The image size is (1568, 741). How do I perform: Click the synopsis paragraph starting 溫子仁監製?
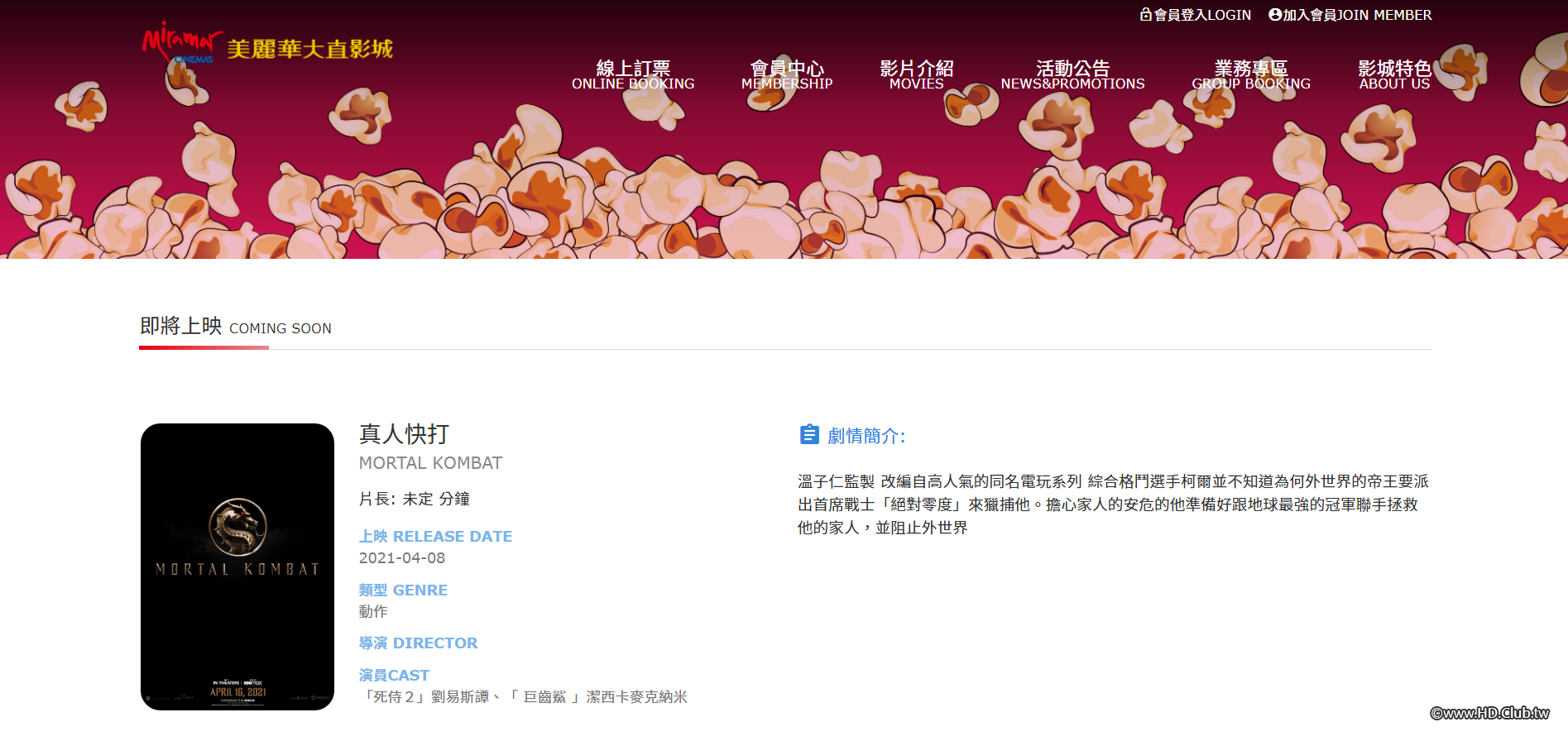pos(1113,504)
